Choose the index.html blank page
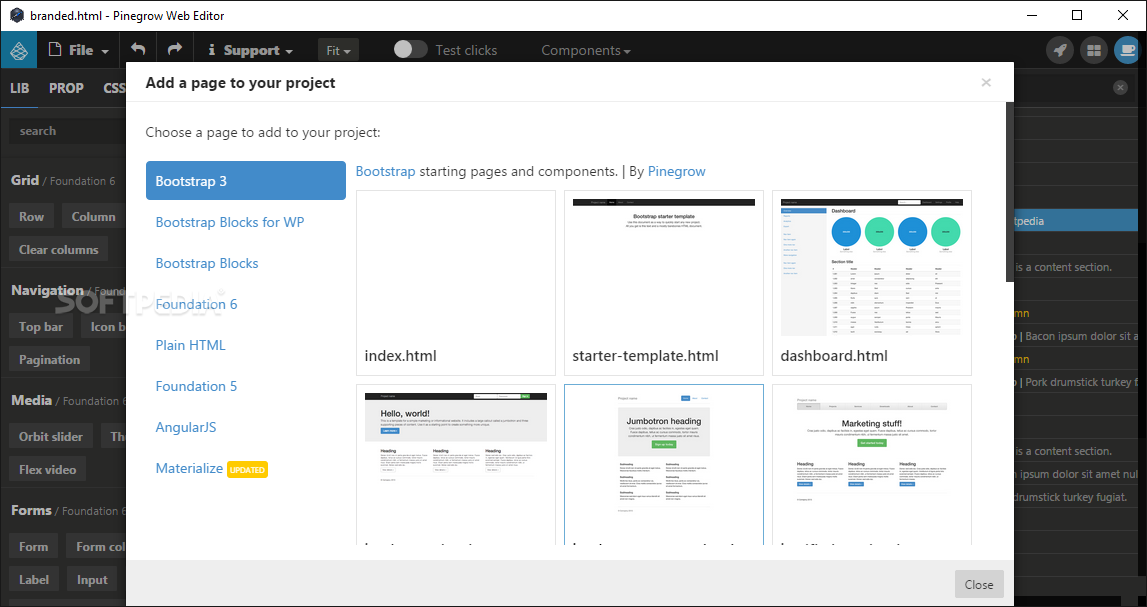 coord(456,283)
